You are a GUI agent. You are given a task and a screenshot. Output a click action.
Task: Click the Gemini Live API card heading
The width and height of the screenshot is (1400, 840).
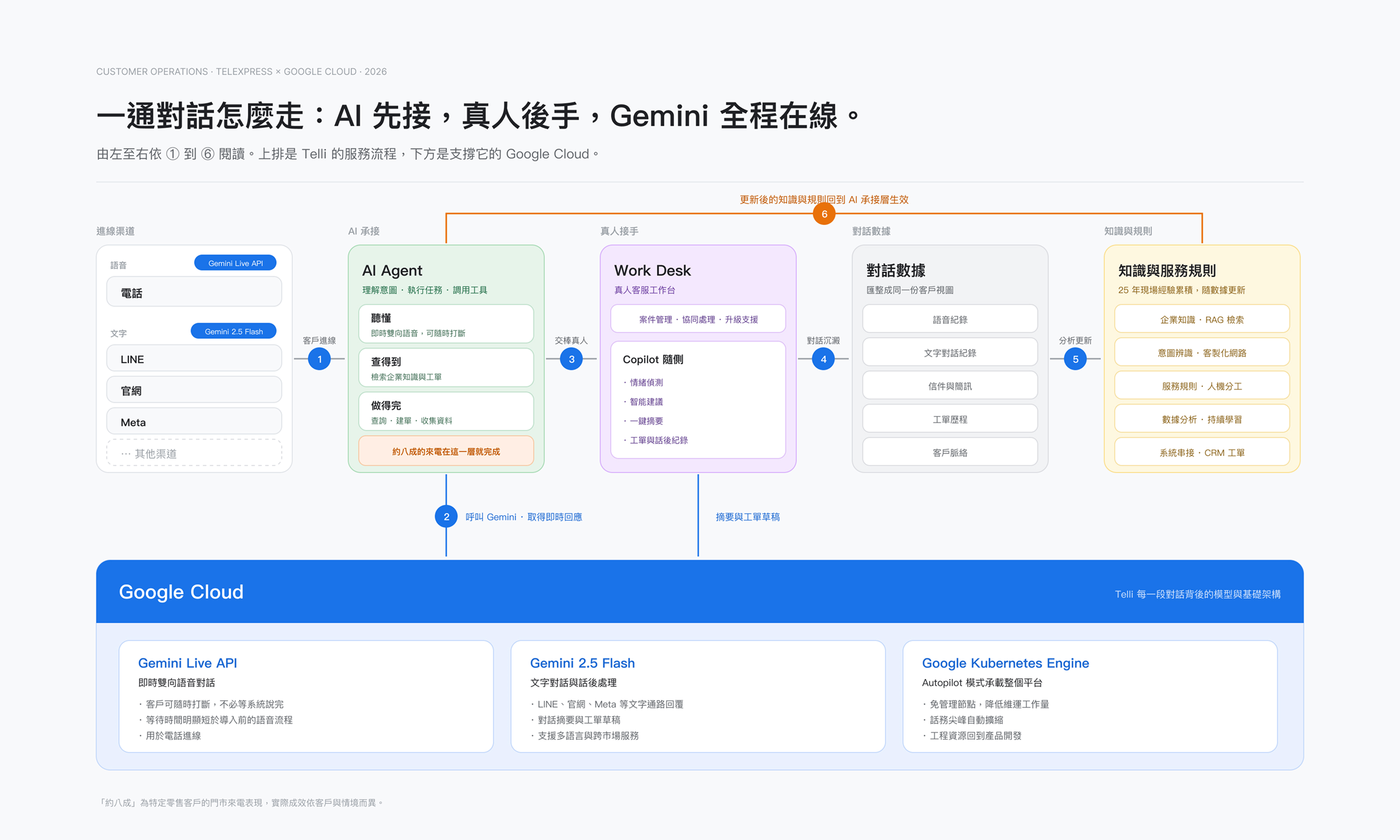[187, 663]
